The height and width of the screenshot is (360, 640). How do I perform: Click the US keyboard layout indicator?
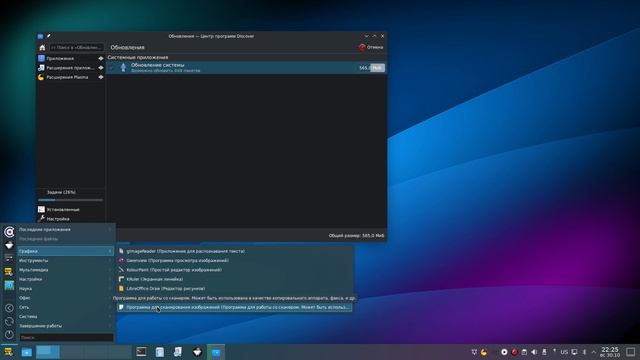click(x=564, y=352)
